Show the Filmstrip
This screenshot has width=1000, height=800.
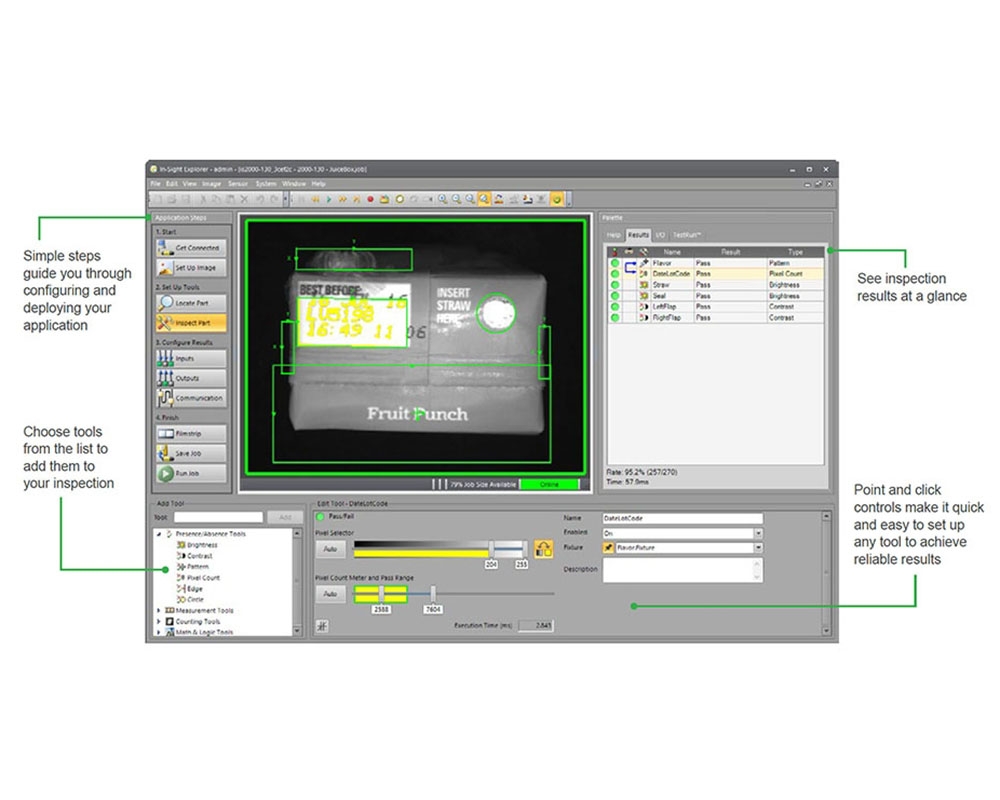click(191, 434)
